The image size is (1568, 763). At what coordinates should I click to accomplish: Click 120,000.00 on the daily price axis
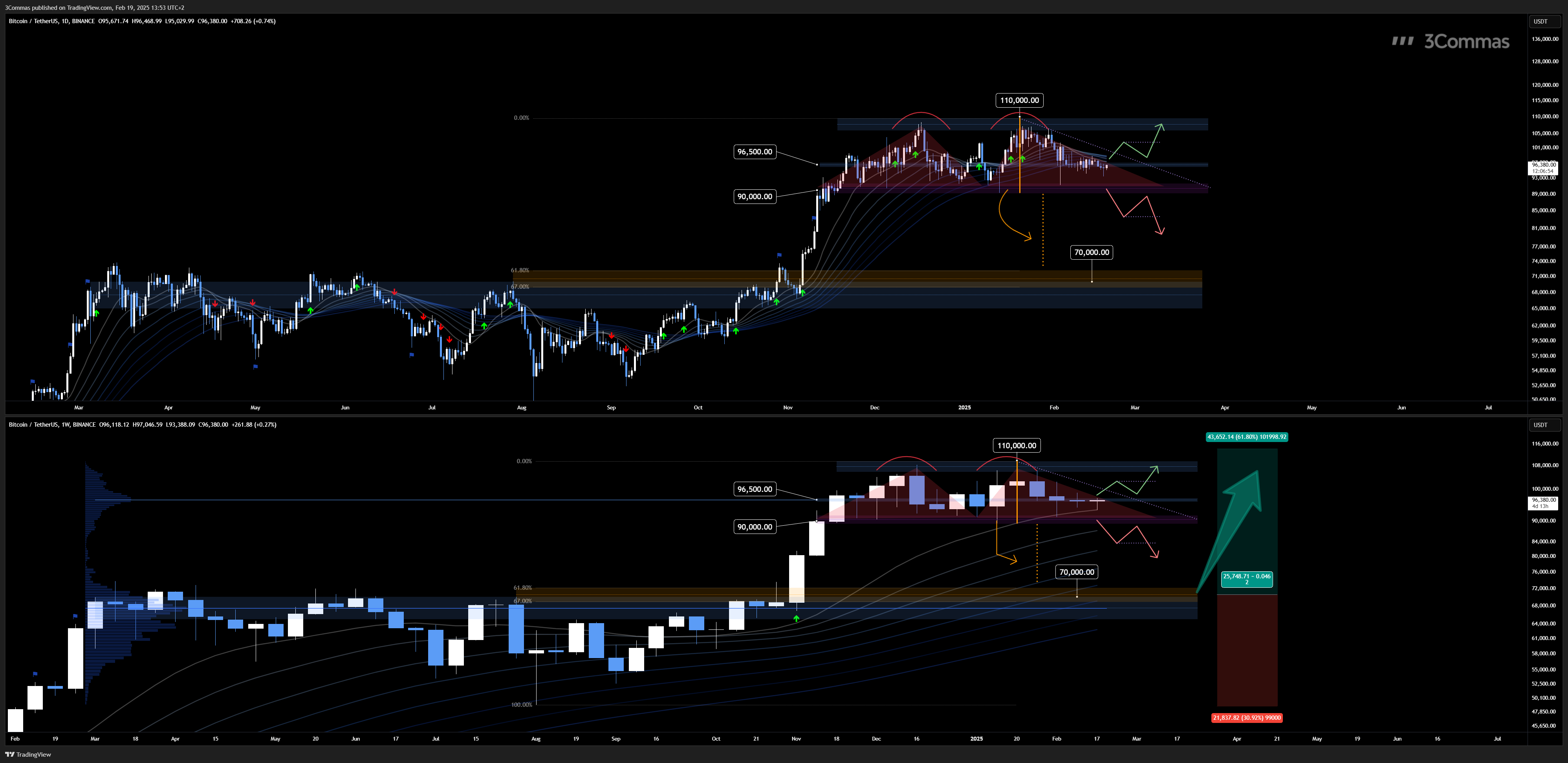(1545, 85)
